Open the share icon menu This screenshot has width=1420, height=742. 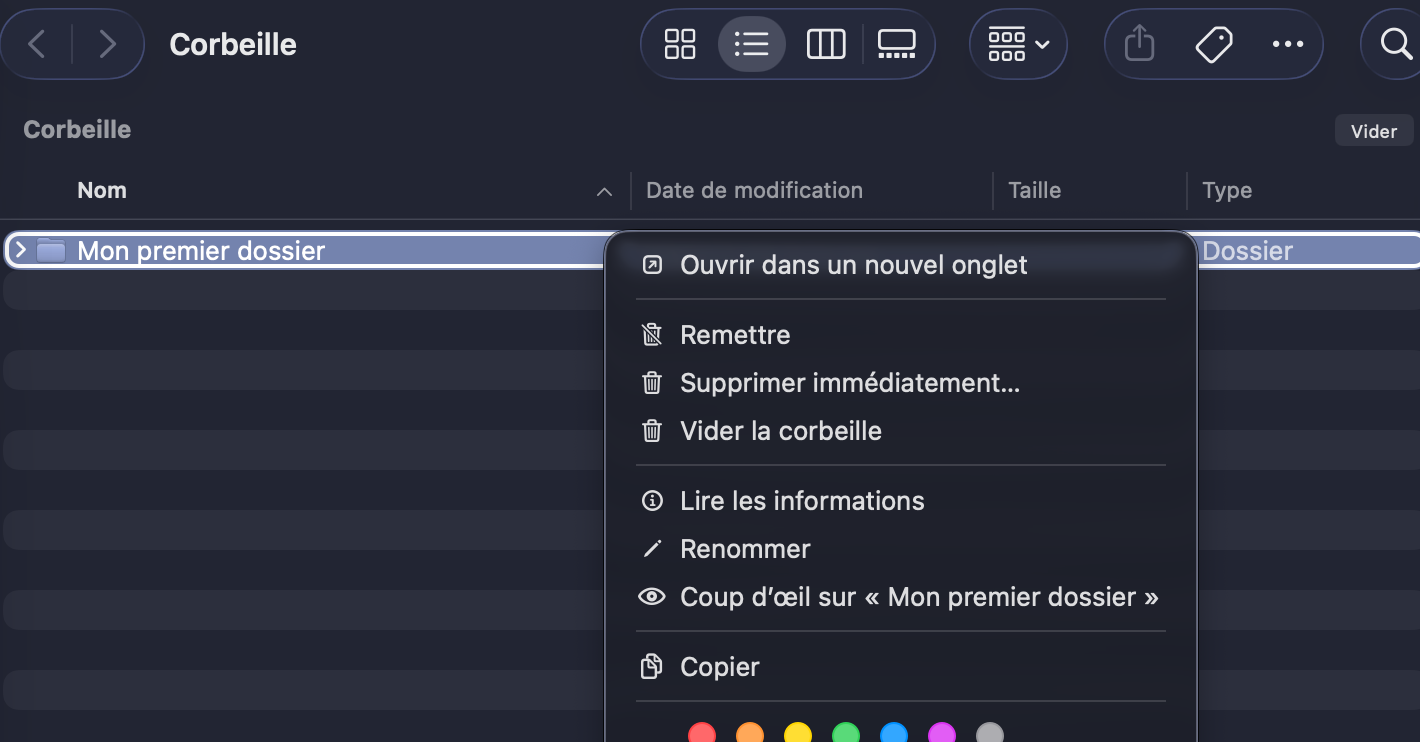1140,44
